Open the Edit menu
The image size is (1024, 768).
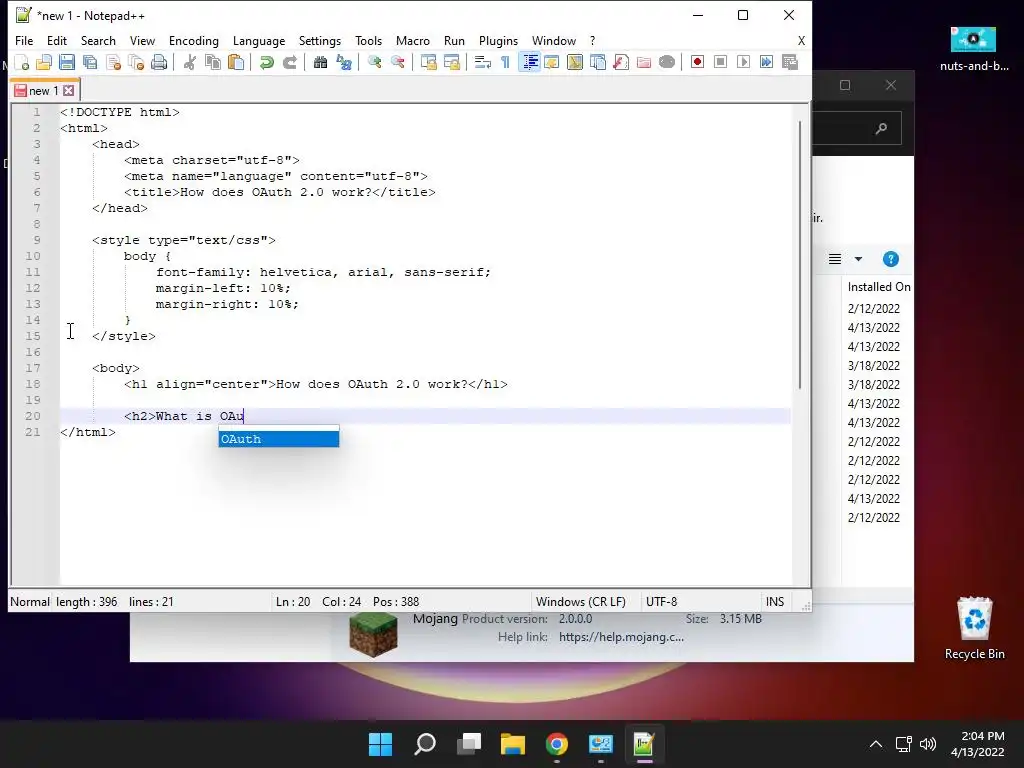coord(57,40)
